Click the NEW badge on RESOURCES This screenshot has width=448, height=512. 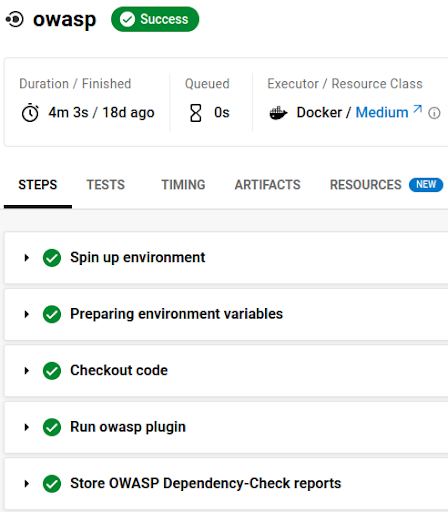coord(426,185)
